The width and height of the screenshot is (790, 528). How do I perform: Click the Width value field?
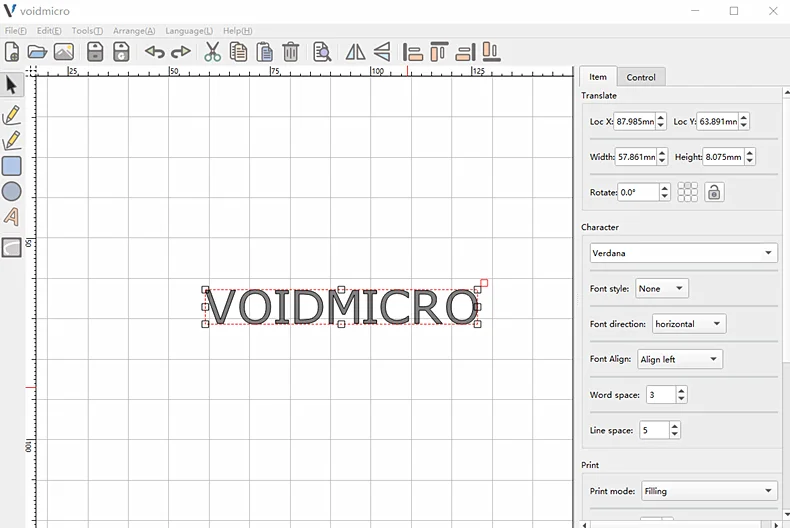pos(636,157)
